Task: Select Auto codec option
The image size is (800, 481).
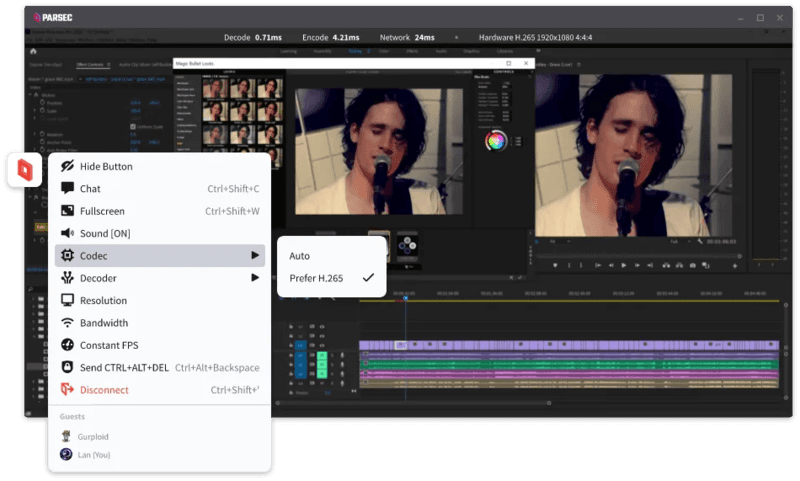Action: click(332, 256)
